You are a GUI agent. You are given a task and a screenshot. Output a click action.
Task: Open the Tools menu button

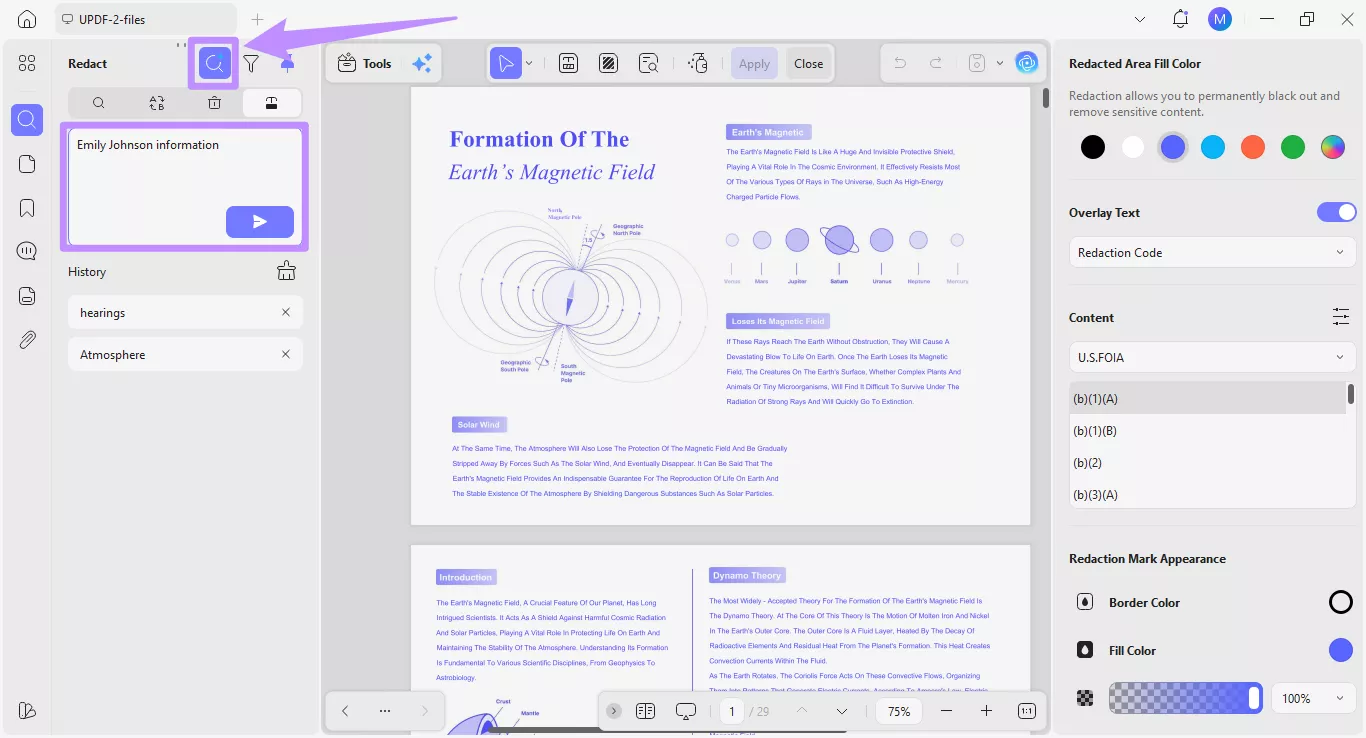click(364, 63)
